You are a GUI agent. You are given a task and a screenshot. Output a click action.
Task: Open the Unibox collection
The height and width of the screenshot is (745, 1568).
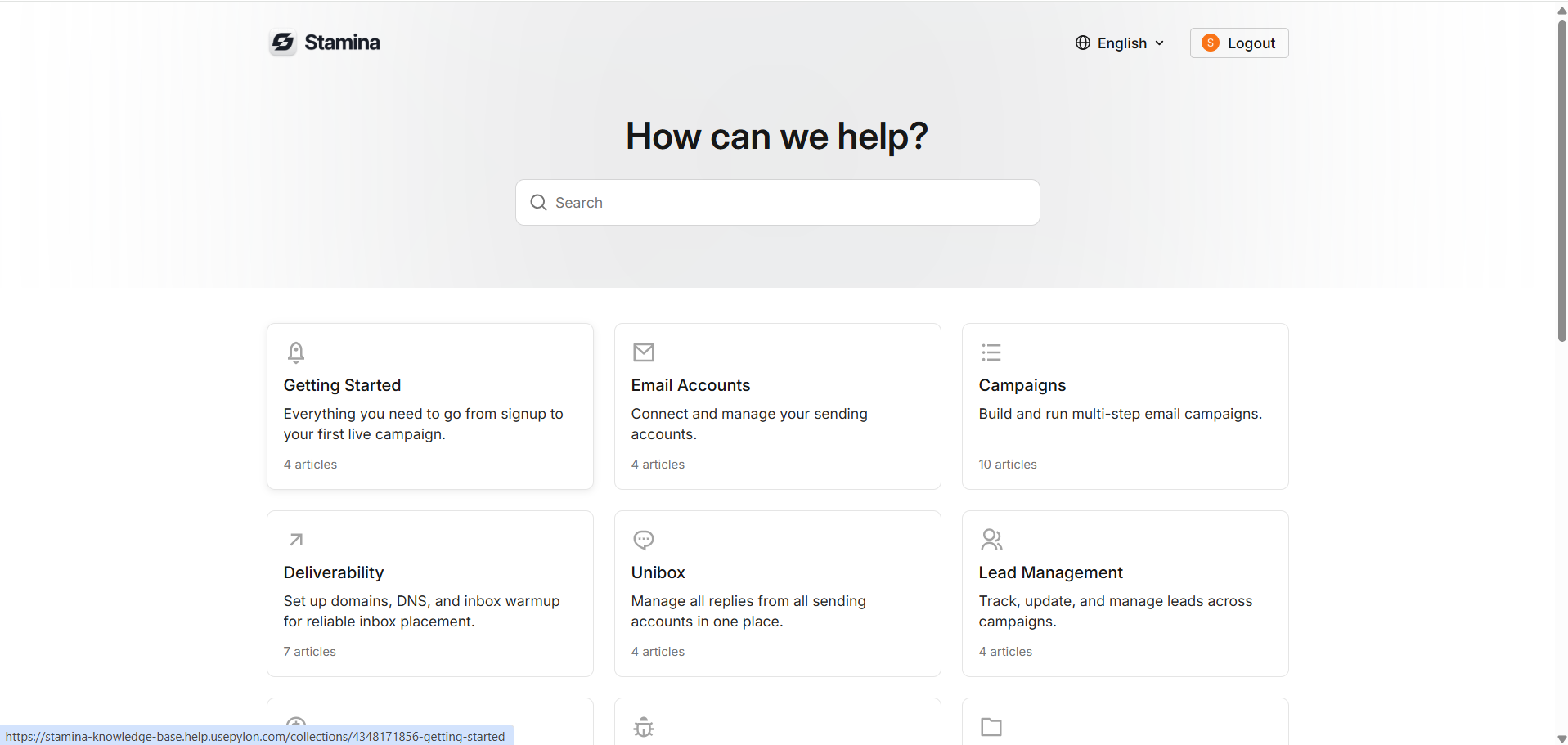(778, 594)
